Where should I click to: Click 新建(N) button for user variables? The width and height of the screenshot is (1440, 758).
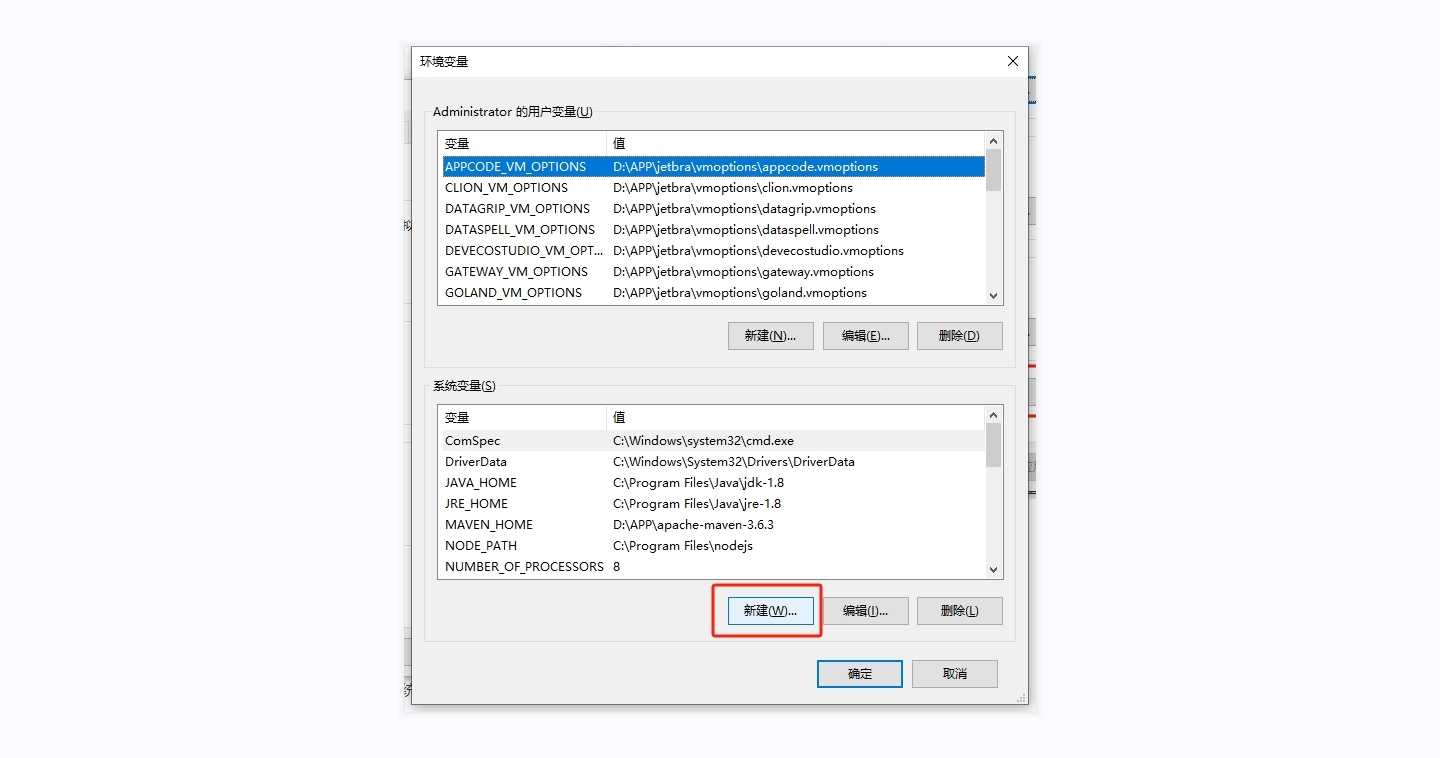coord(770,336)
